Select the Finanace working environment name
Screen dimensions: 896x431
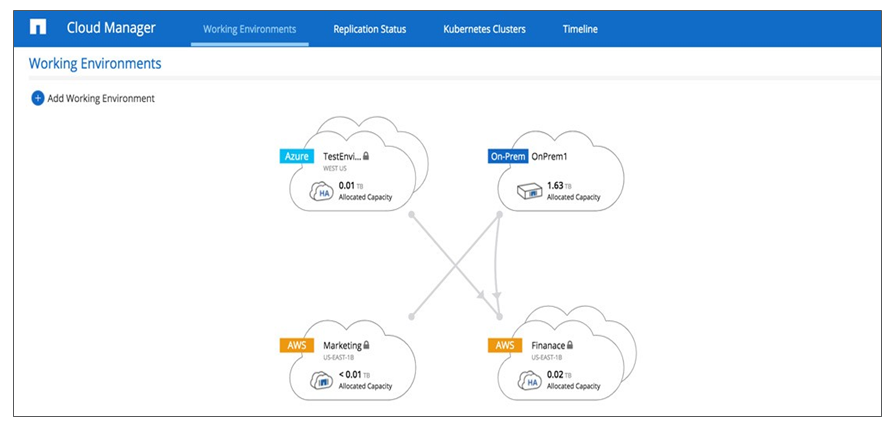(548, 345)
